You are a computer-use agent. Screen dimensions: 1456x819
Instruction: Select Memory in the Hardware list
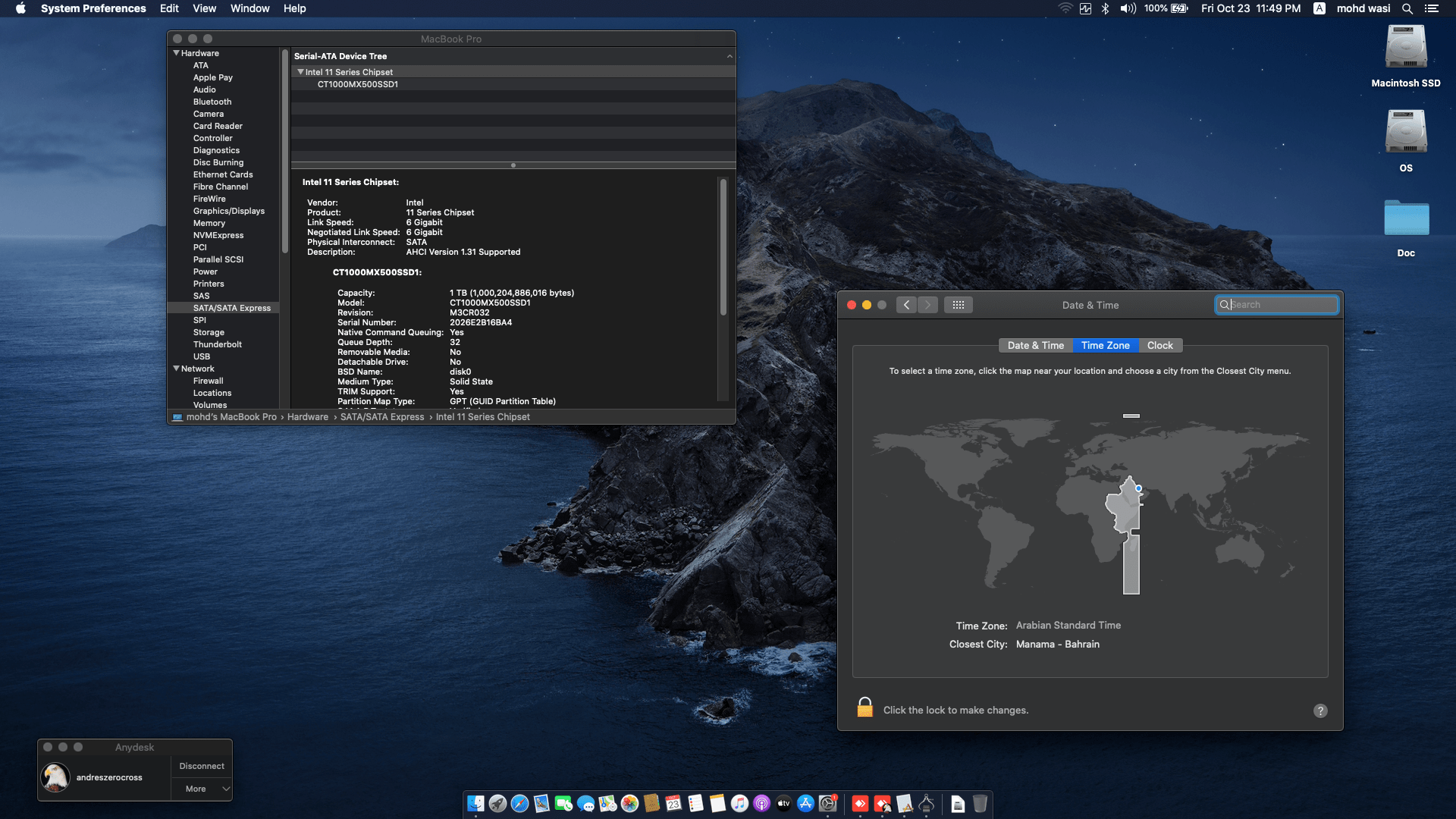(209, 223)
